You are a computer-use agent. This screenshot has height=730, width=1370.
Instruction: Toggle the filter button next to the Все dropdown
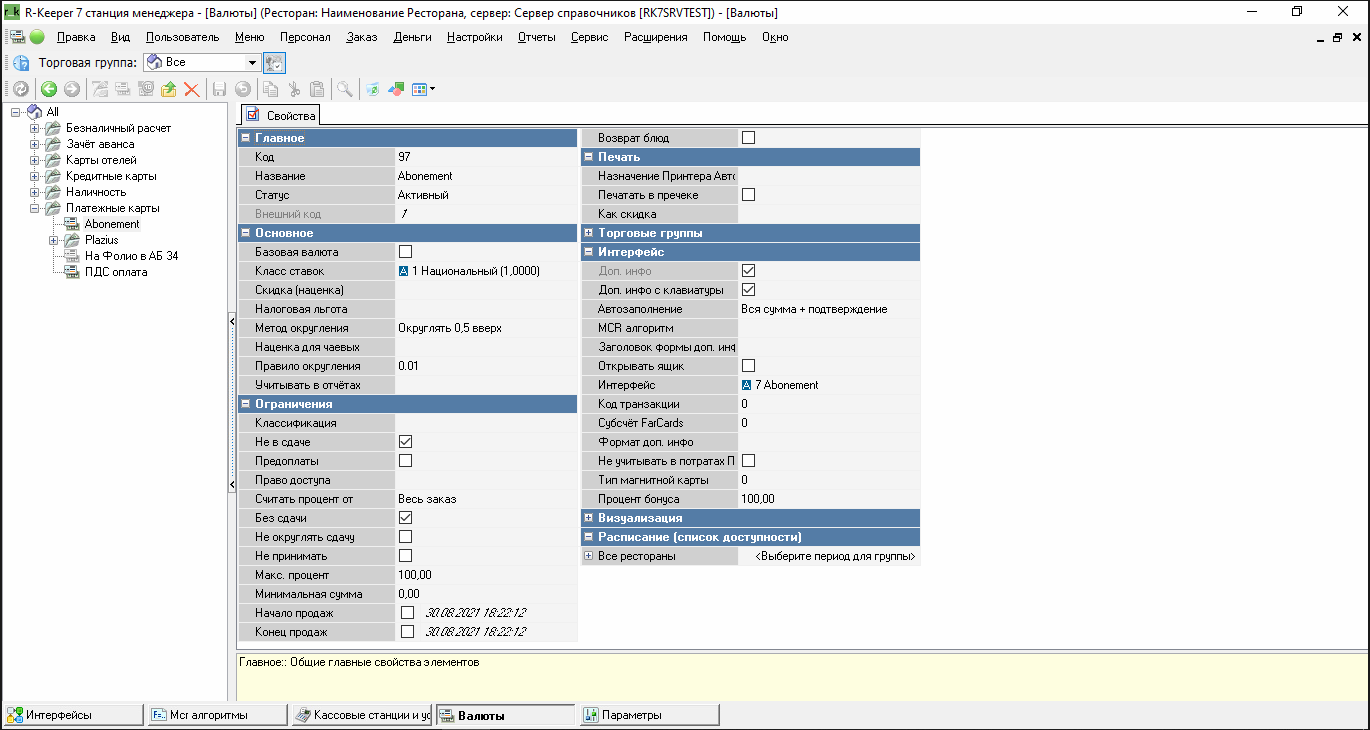click(x=275, y=62)
